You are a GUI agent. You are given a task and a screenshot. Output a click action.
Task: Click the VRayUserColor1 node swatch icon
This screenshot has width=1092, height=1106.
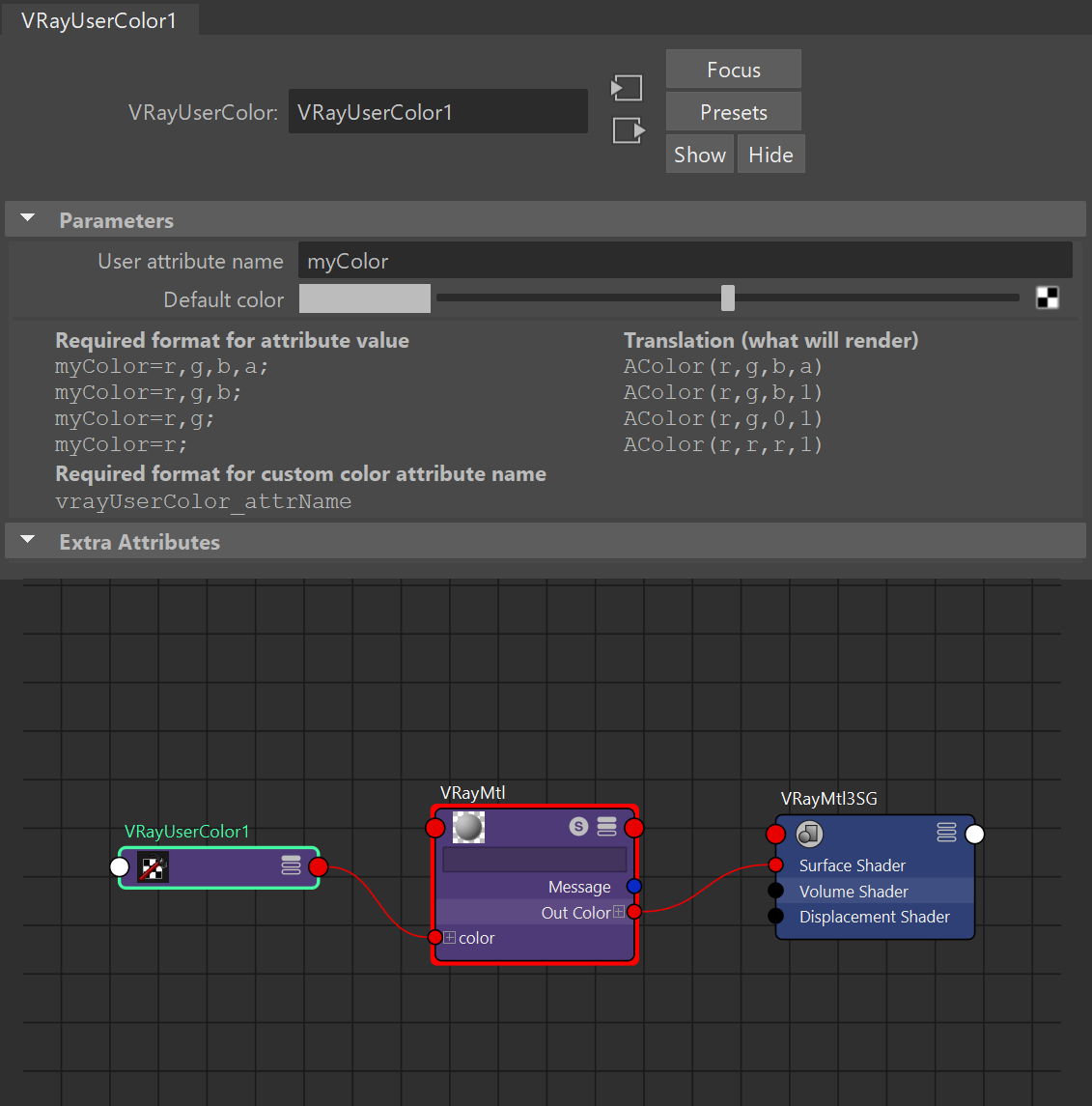click(x=153, y=867)
